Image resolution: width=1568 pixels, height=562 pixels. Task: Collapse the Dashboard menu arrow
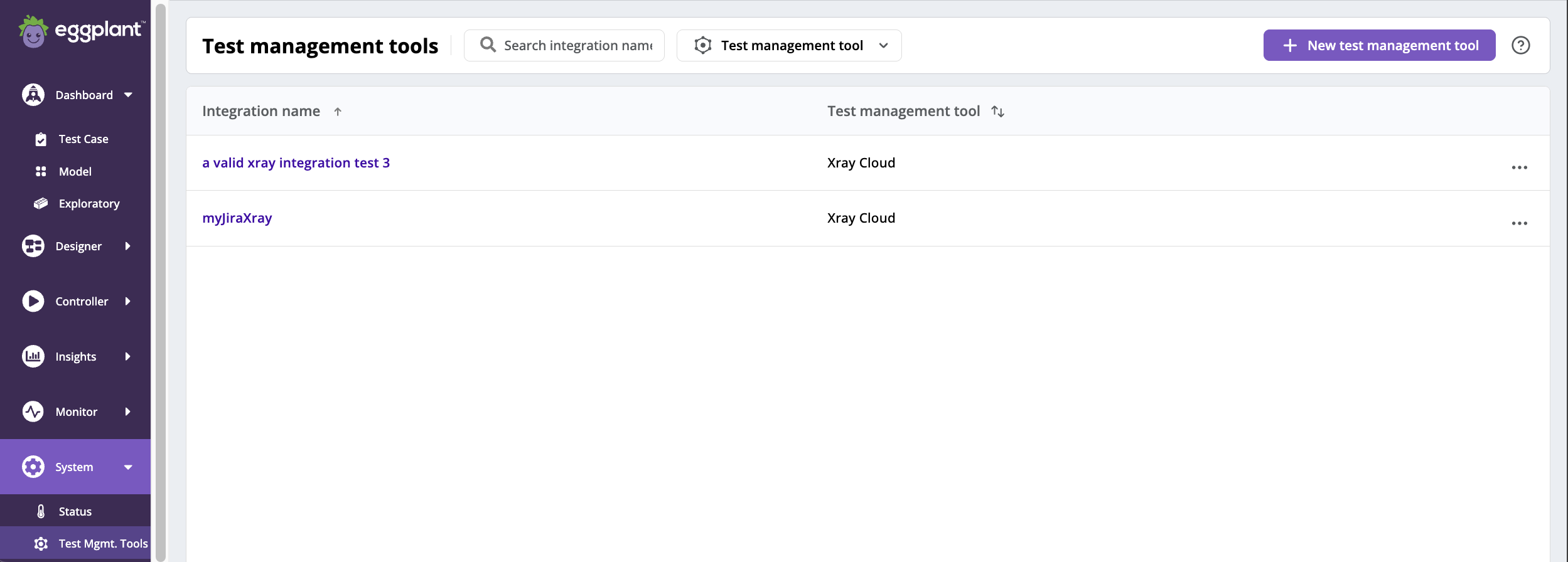tap(128, 95)
